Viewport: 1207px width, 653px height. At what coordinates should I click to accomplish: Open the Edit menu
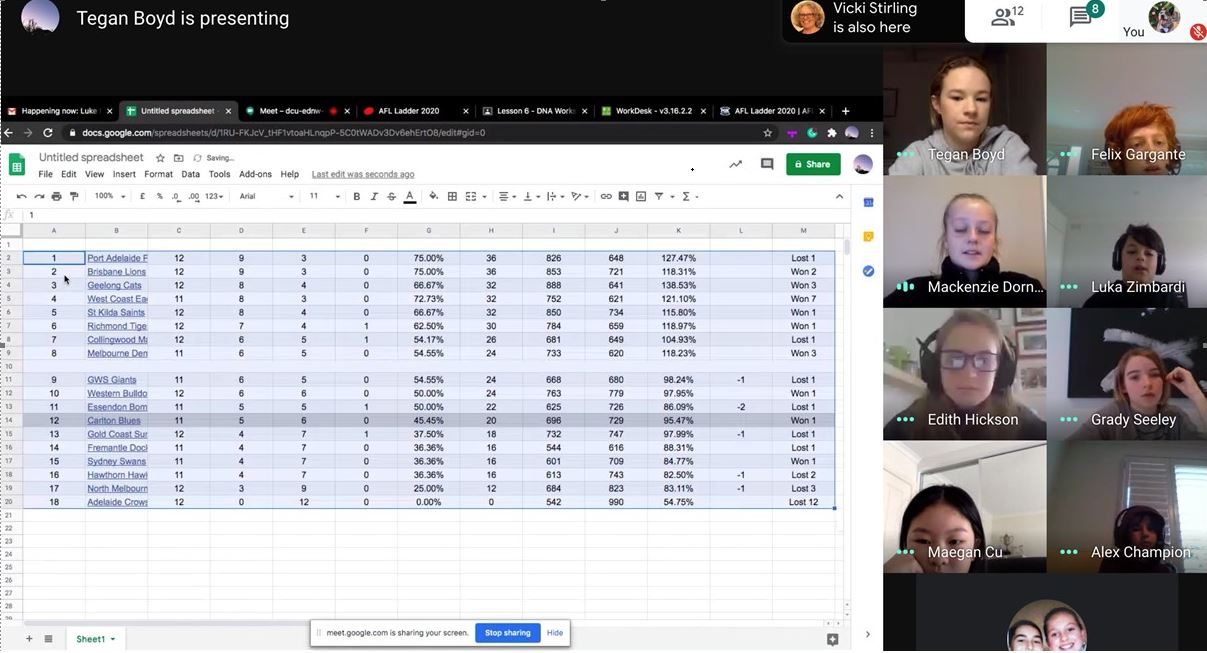68,174
